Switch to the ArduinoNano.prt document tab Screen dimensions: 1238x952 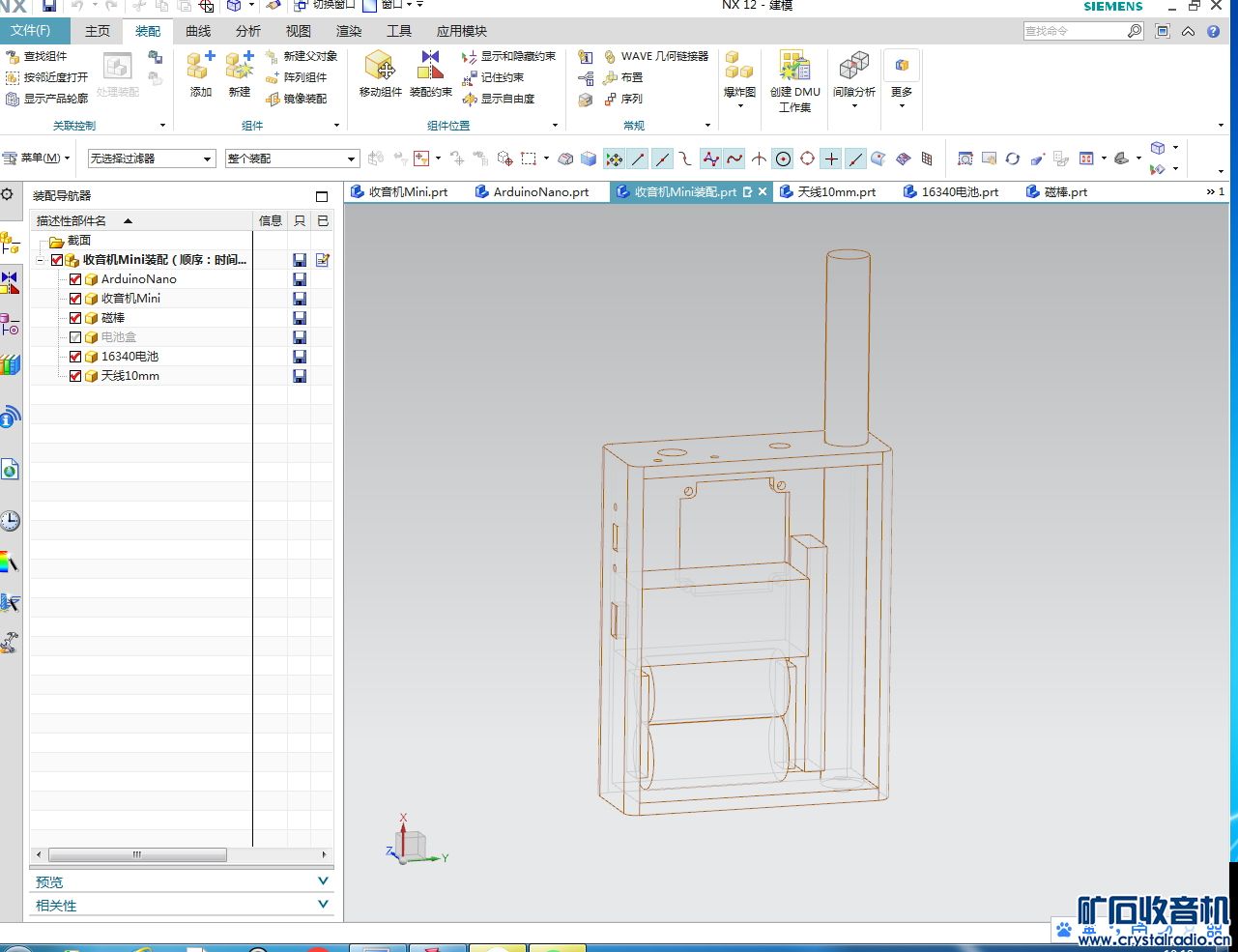point(533,192)
